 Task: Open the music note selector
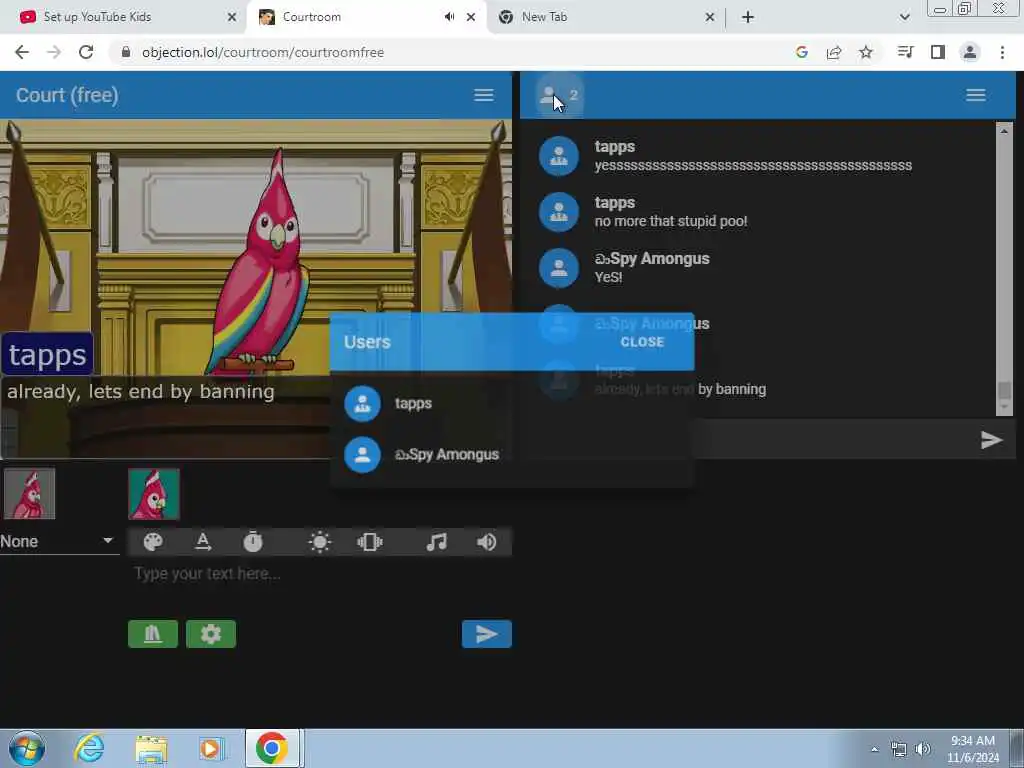(x=436, y=542)
